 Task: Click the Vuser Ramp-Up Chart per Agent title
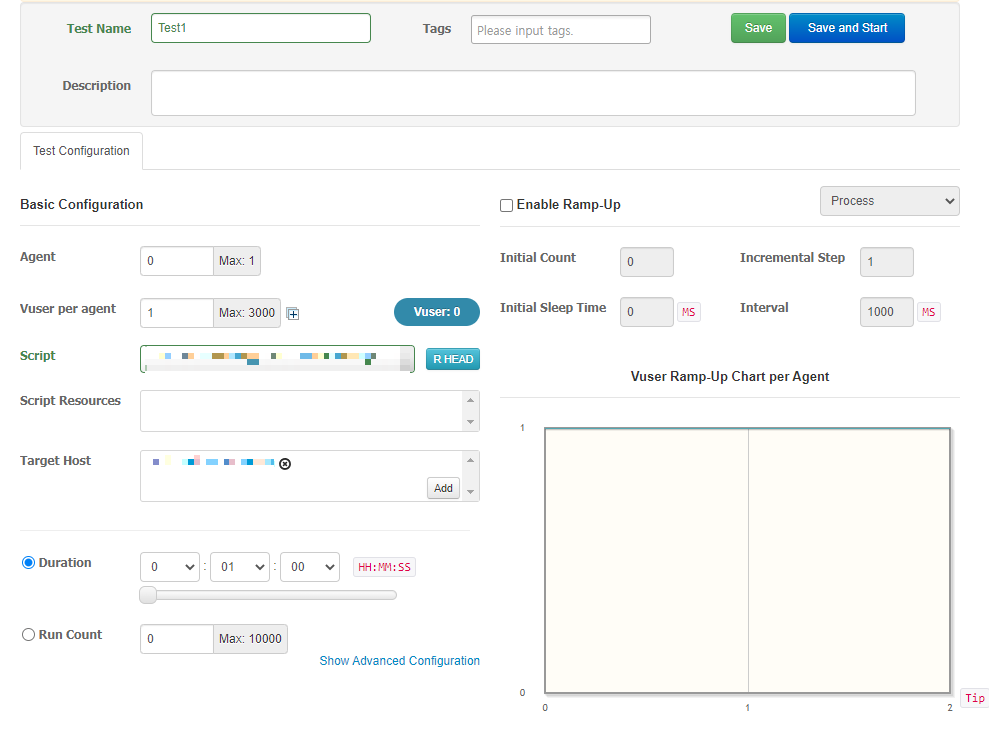pos(730,376)
